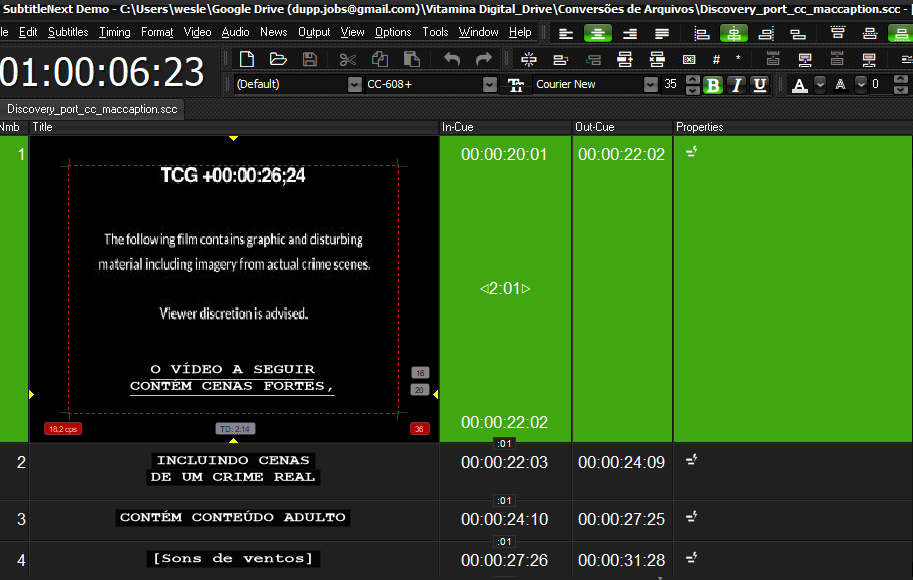This screenshot has height=580, width=913.
Task: Open the News menu
Action: (274, 32)
